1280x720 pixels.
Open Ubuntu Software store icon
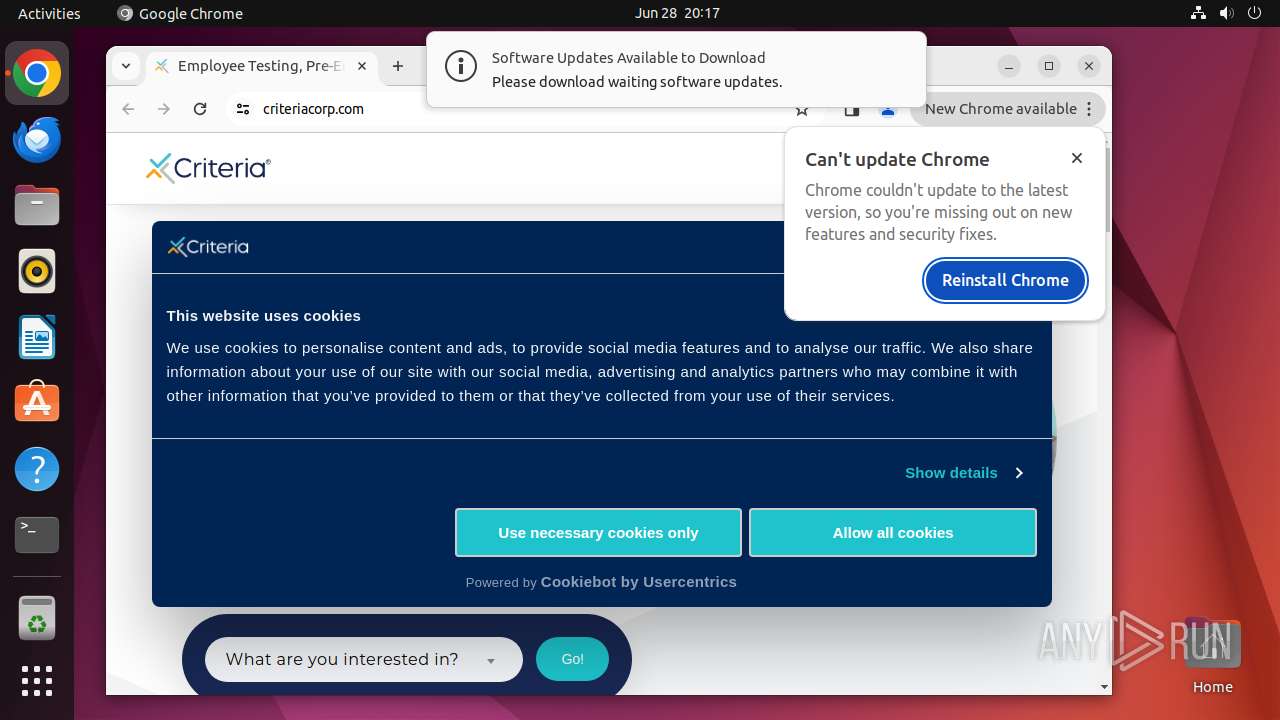37,402
